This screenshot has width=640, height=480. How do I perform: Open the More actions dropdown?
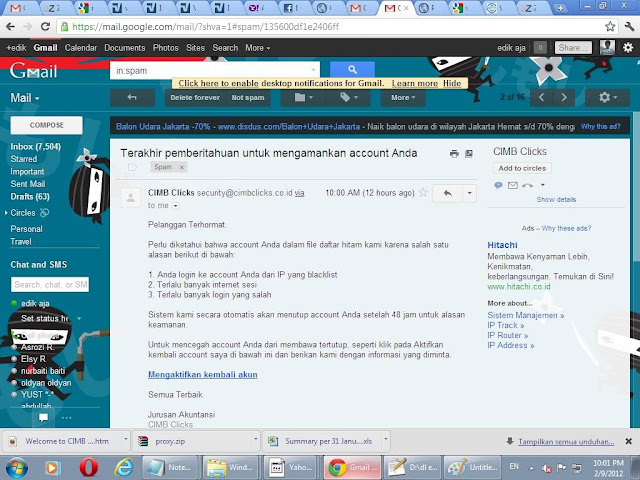coord(403,98)
